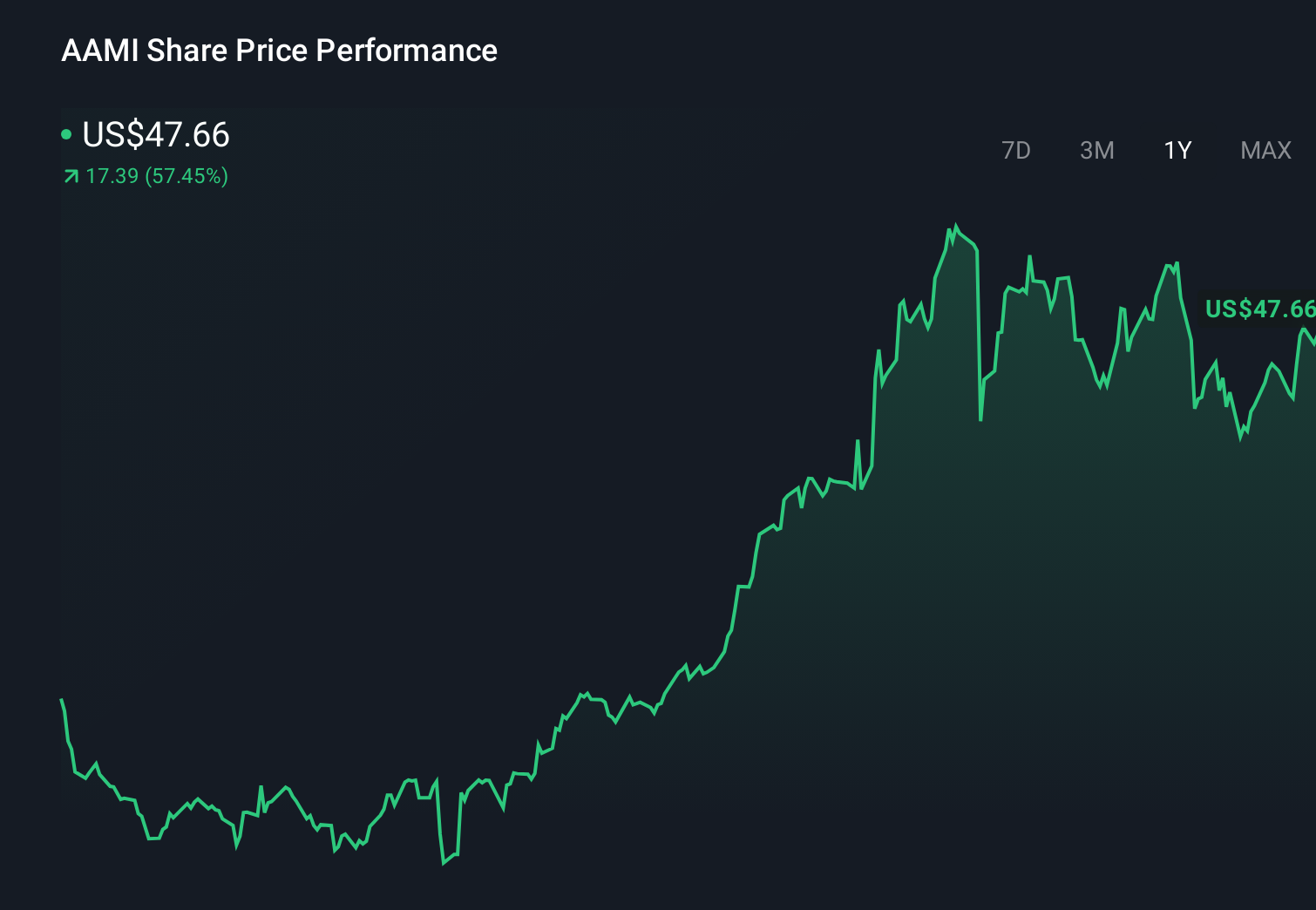
Task: Select the 7D time range tab
Action: 1016,150
